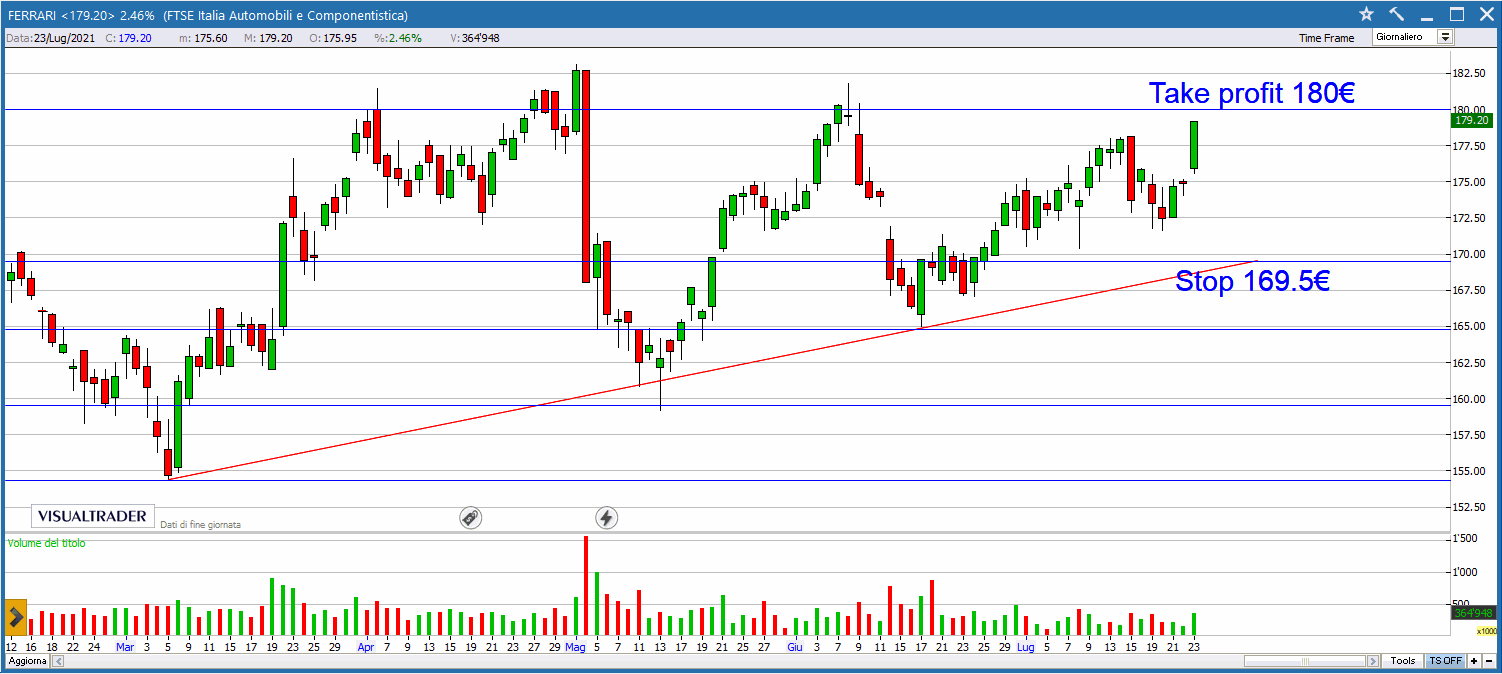Image resolution: width=1502 pixels, height=674 pixels.
Task: Close the FERRARI chart window
Action: pyautogui.click(x=1485, y=14)
